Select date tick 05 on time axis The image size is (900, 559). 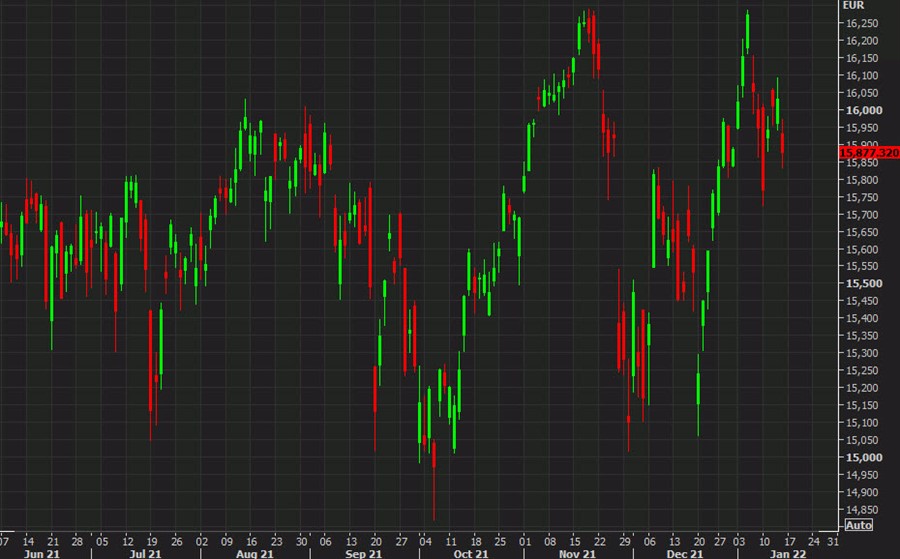(x=102, y=541)
